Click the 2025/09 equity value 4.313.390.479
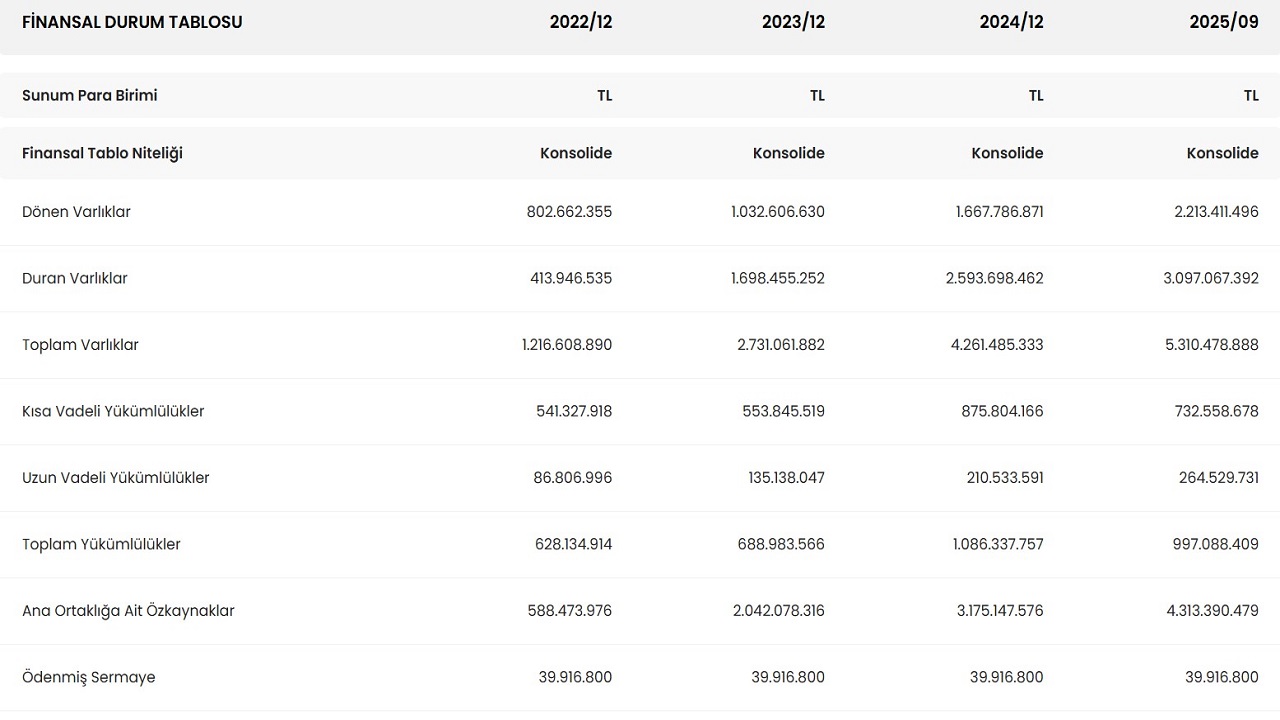Viewport: 1280px width, 720px height. 1210,611
